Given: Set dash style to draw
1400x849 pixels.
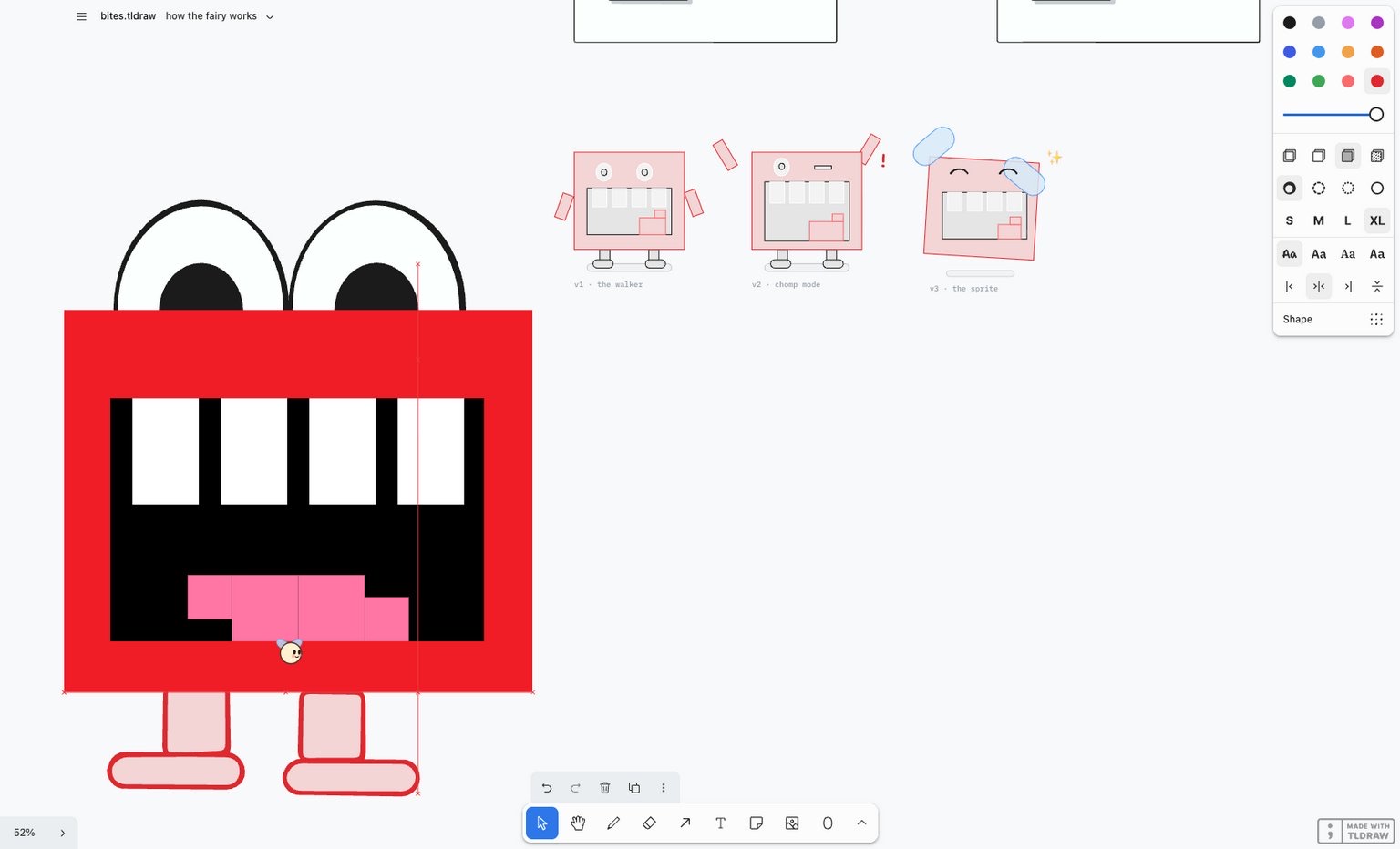Looking at the screenshot, I should pos(1289,189).
